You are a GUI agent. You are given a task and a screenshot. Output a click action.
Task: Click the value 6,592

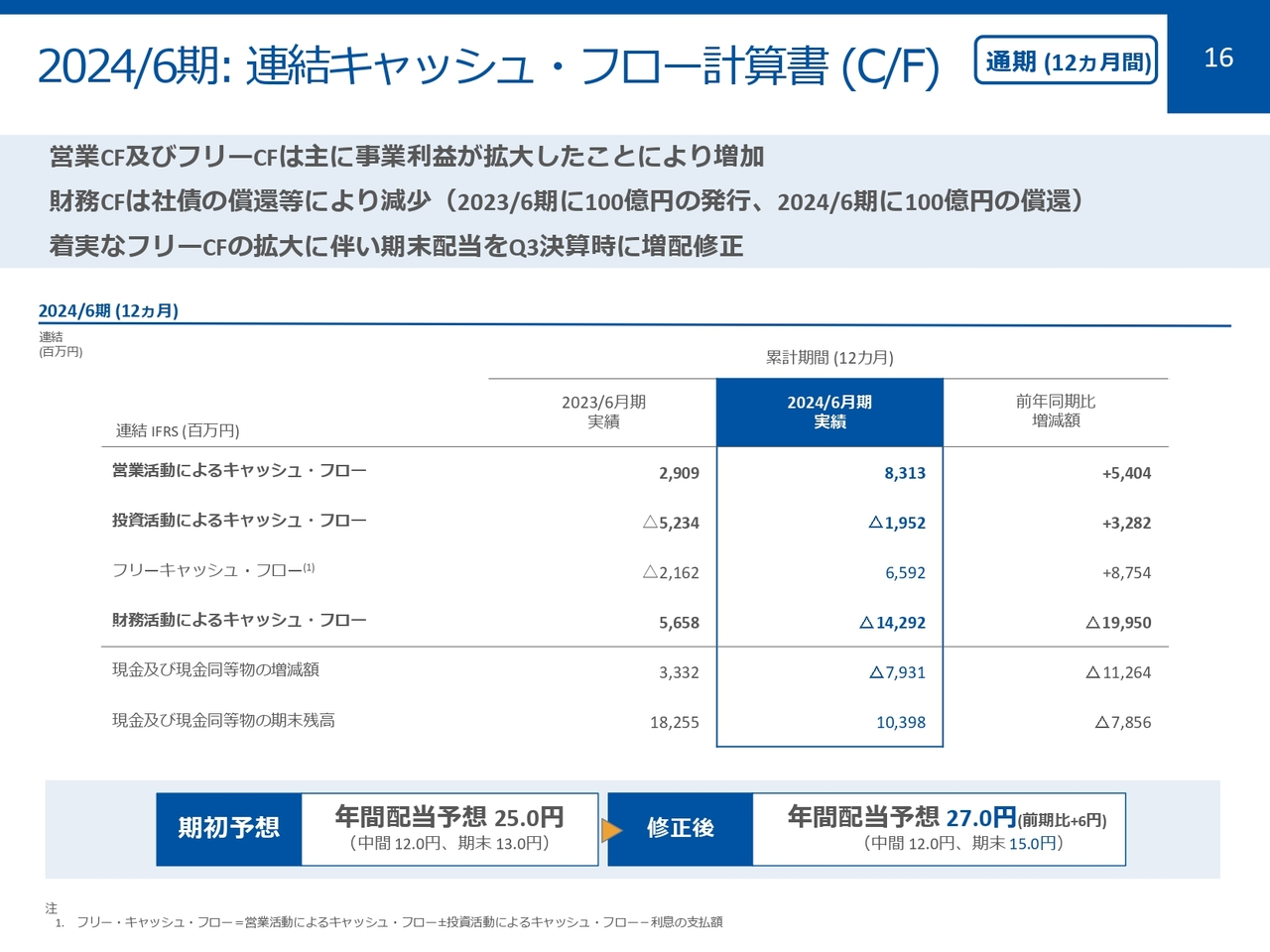coord(905,573)
